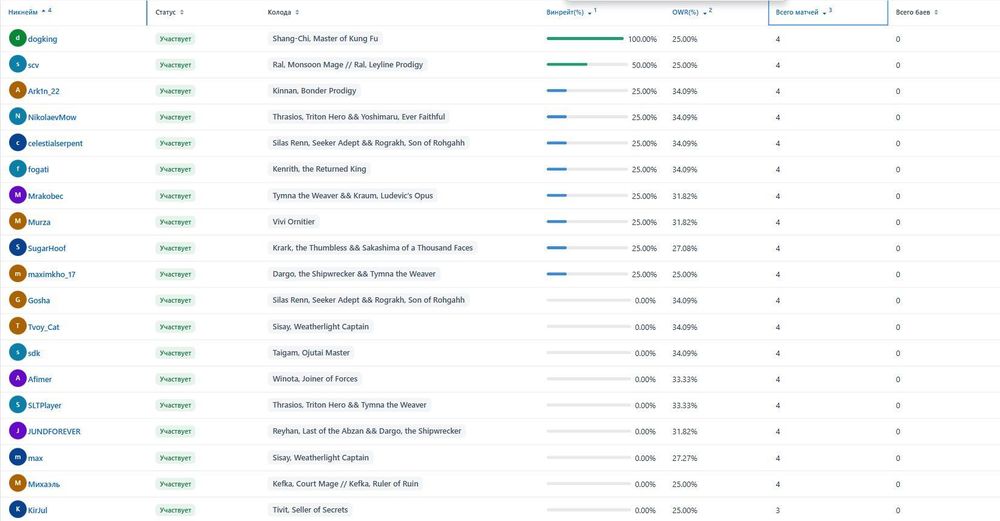1000x521 pixels.
Task: Click the scv player avatar
Action: tap(17, 64)
